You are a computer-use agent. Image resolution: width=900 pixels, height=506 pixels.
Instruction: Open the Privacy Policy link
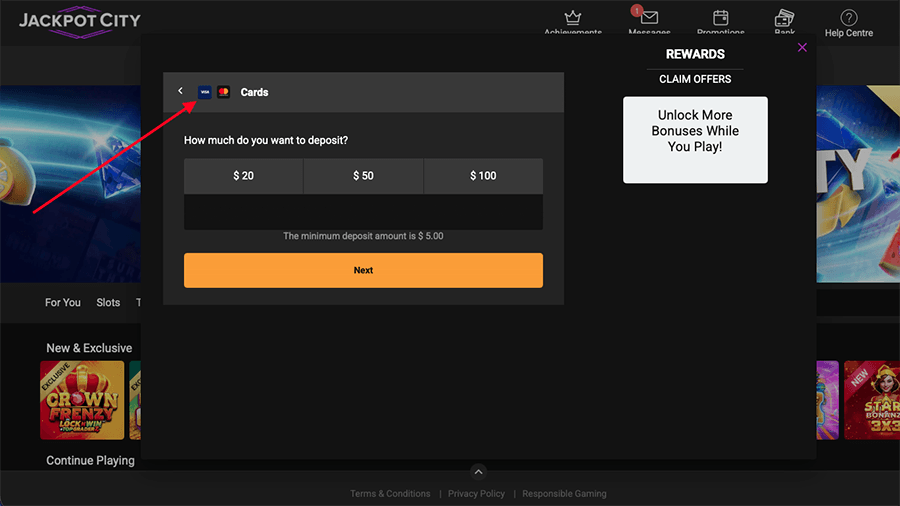[476, 493]
